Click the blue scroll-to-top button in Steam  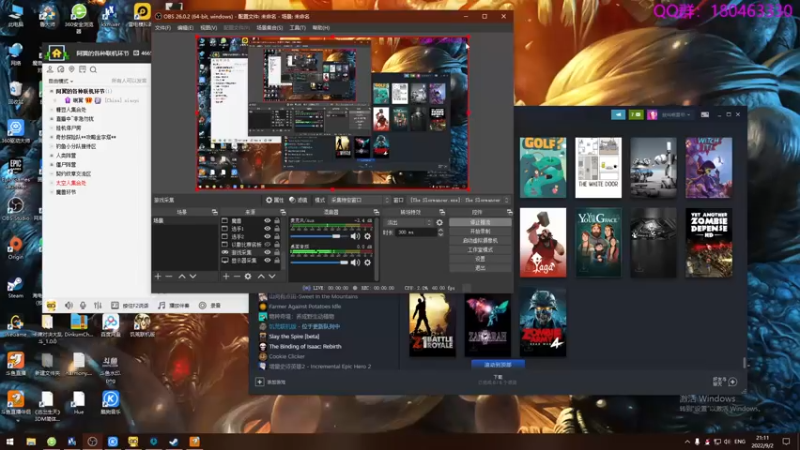[x=497, y=365]
